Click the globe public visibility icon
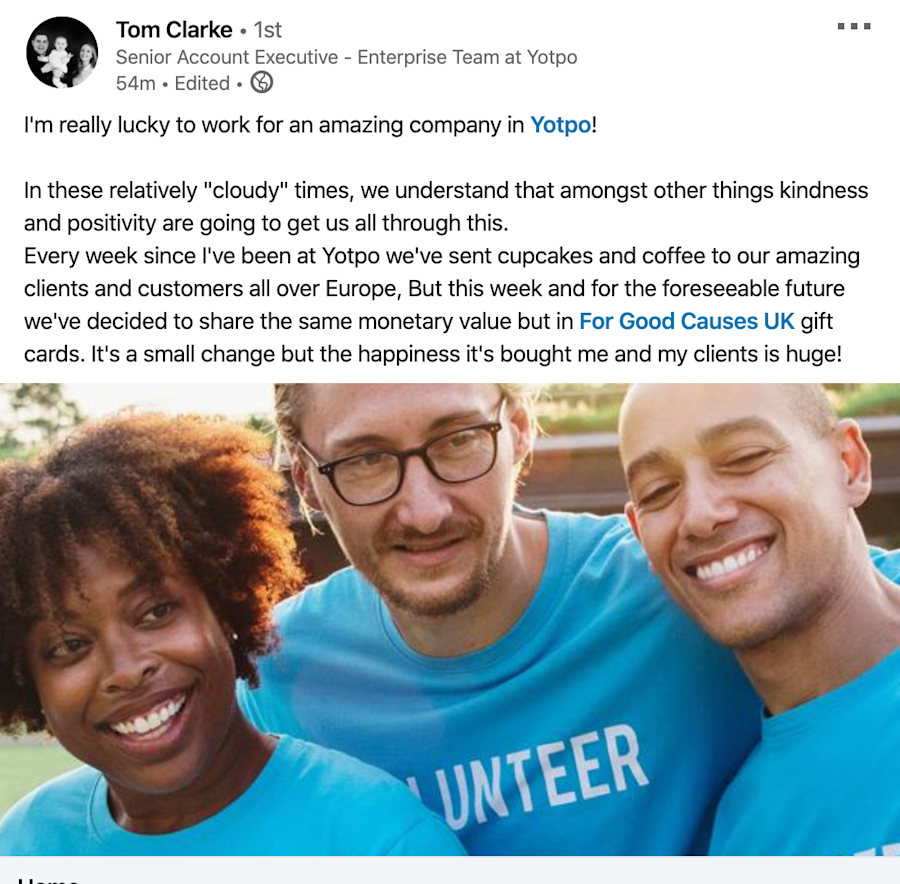Image resolution: width=900 pixels, height=884 pixels. point(262,82)
